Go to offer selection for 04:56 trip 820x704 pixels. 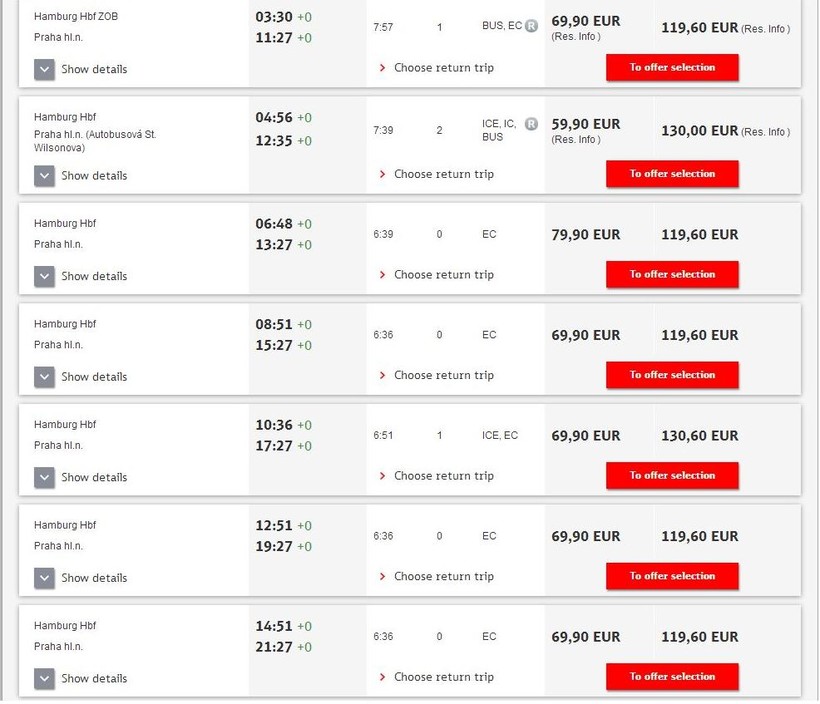[672, 174]
